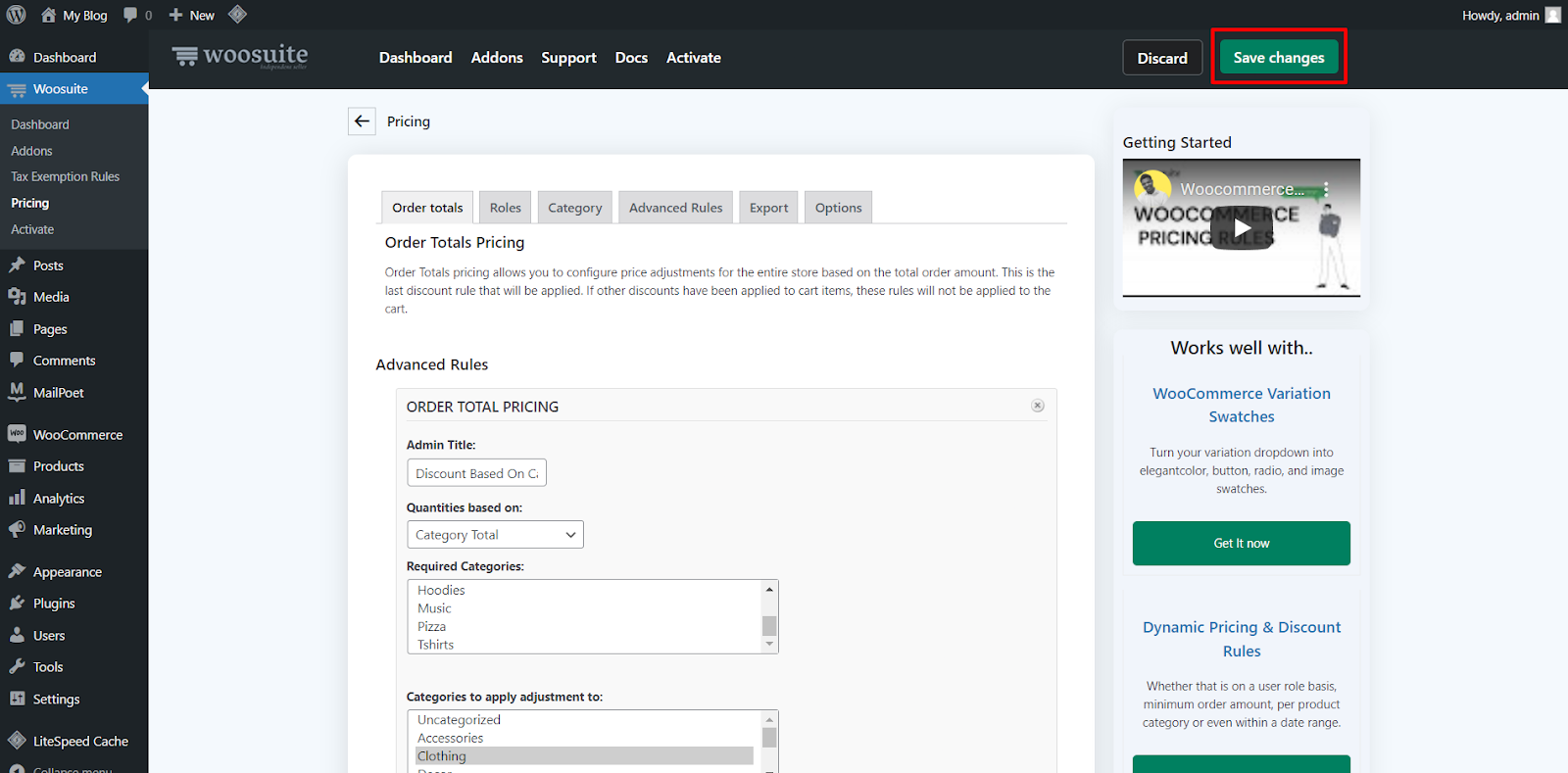1568x773 pixels.
Task: Click the WordPress logo icon
Action: [x=17, y=15]
